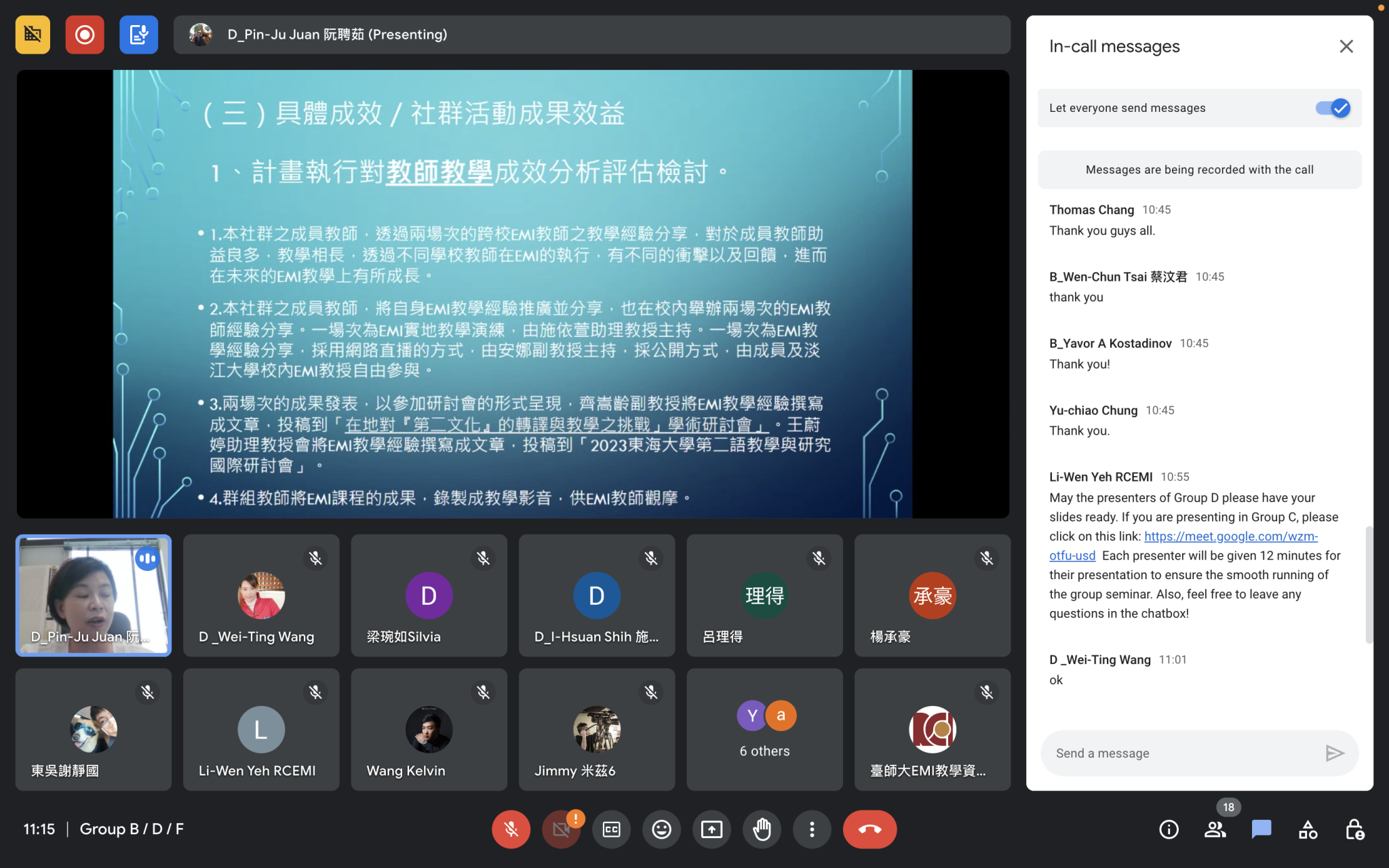Open the emoji reactions button
The image size is (1389, 868).
(x=661, y=829)
